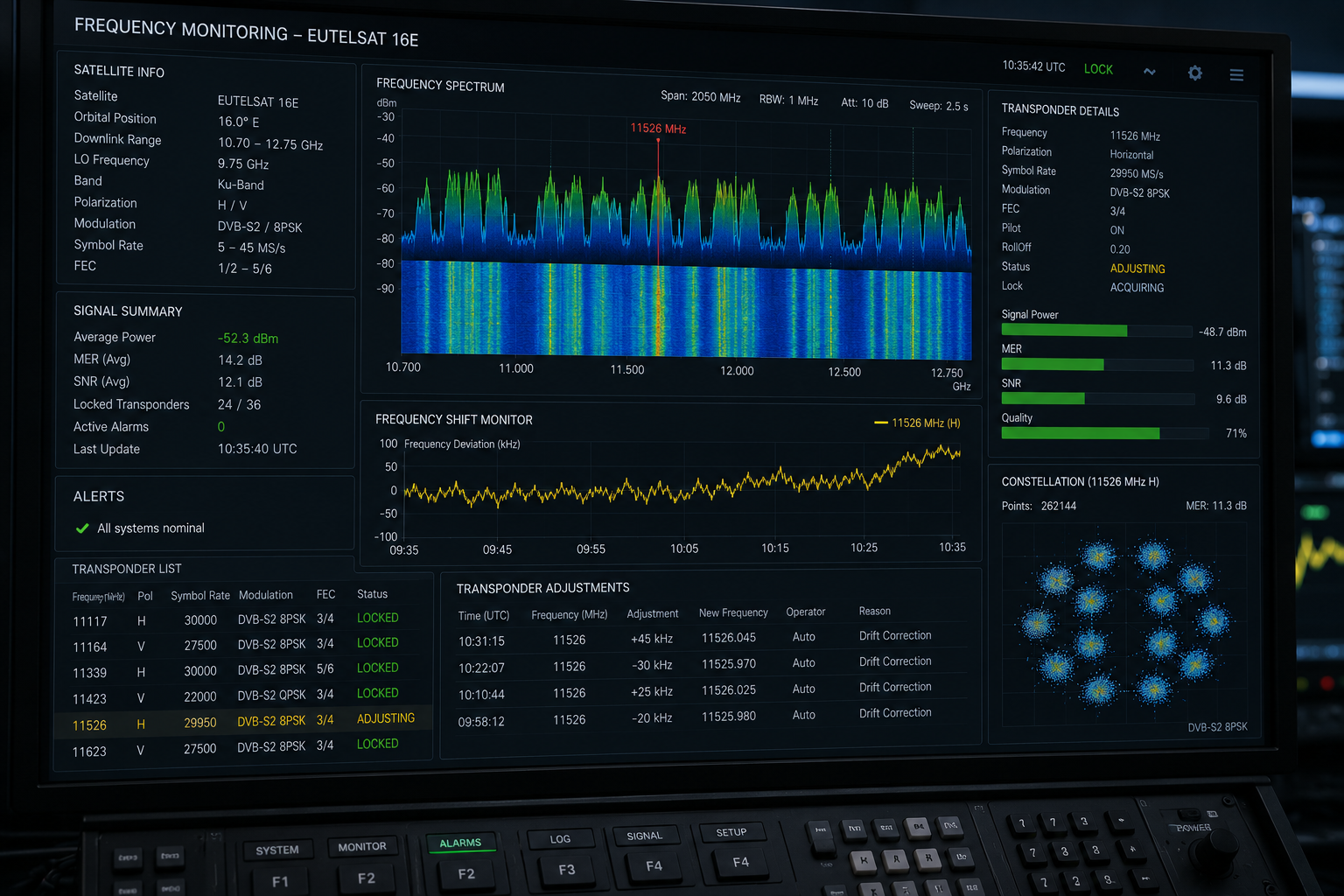Click New Frequency value 11526.045
This screenshot has height=896, width=1344.
pyautogui.click(x=729, y=638)
